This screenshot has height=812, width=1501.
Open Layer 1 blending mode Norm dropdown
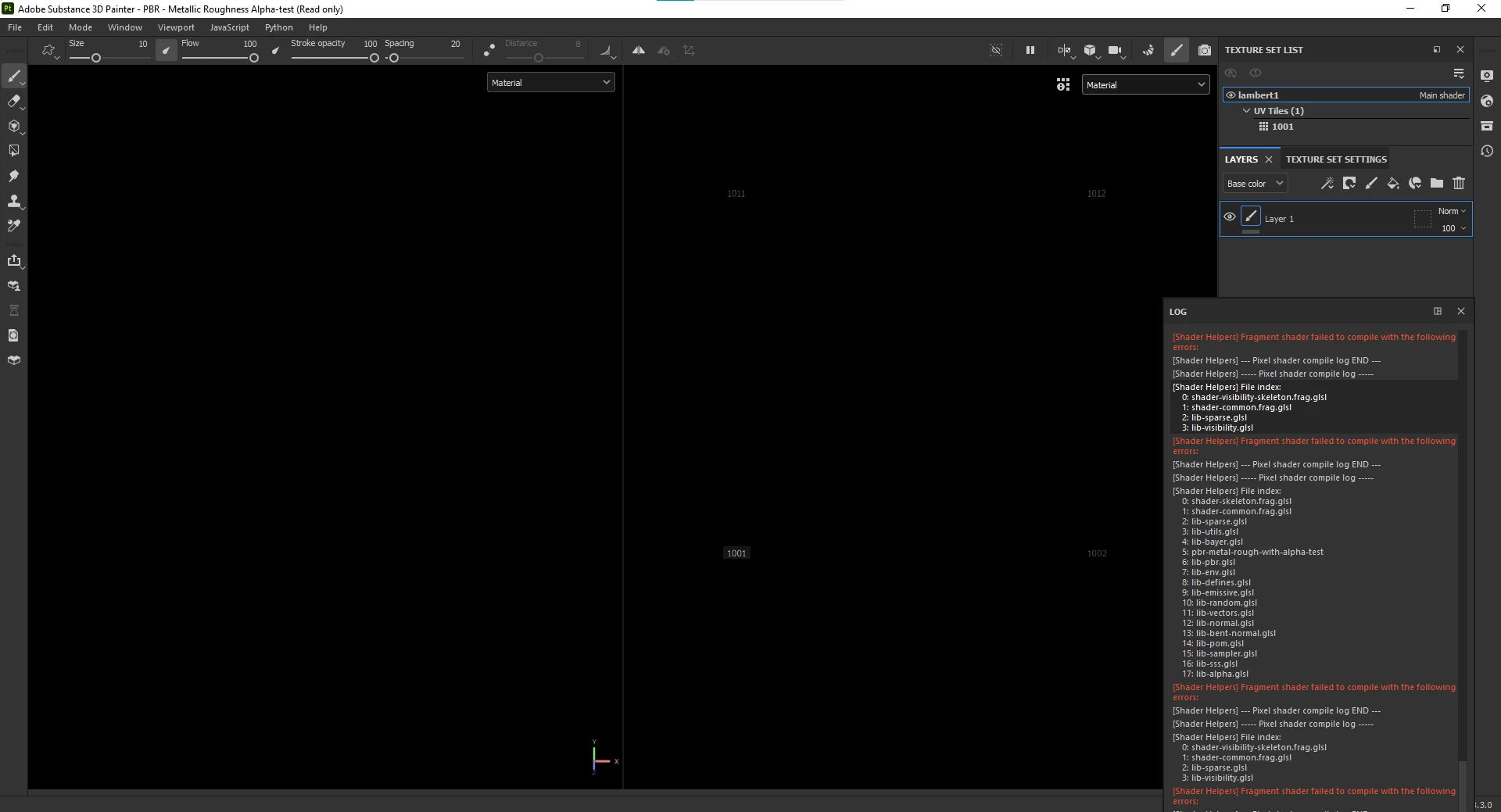tap(1452, 211)
